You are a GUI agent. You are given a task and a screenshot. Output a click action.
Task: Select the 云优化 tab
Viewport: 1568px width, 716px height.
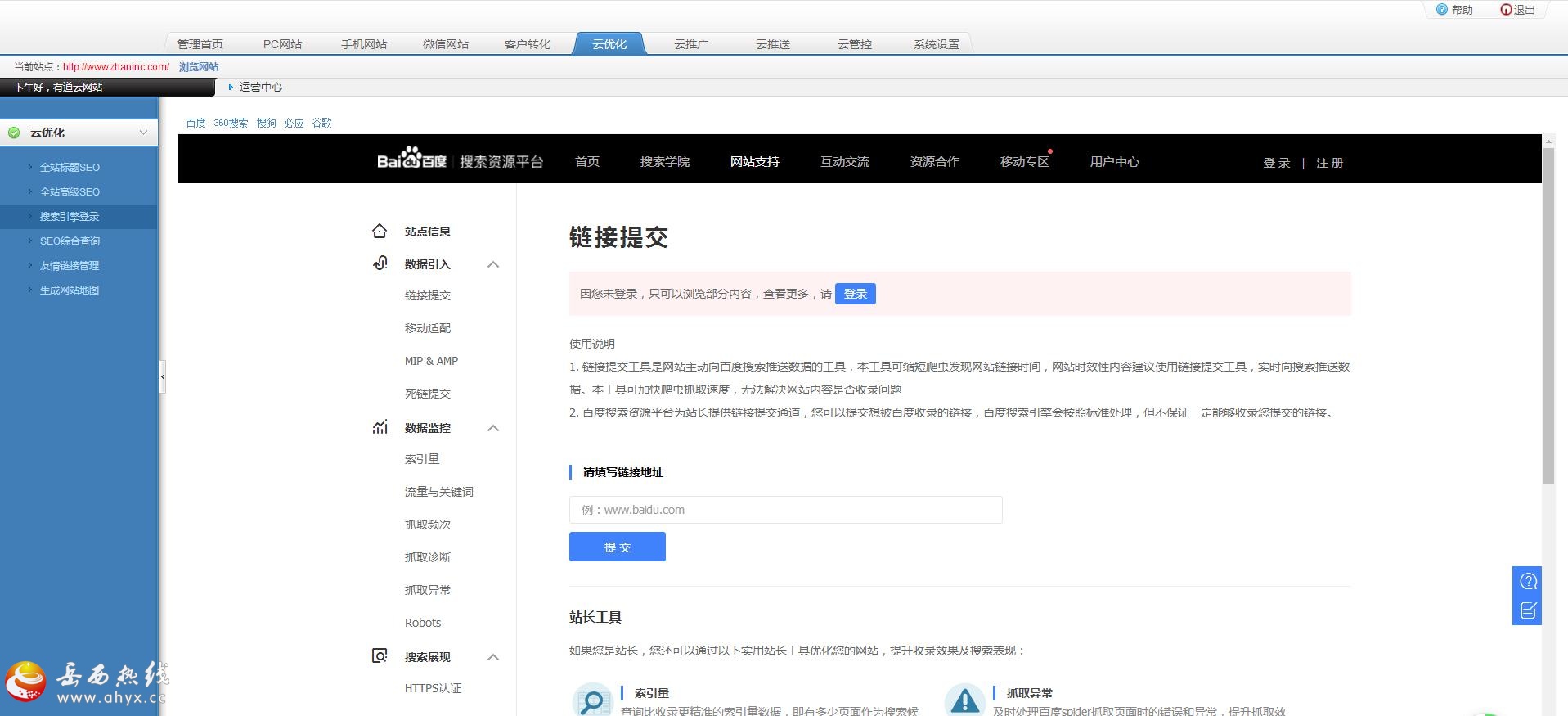(609, 44)
